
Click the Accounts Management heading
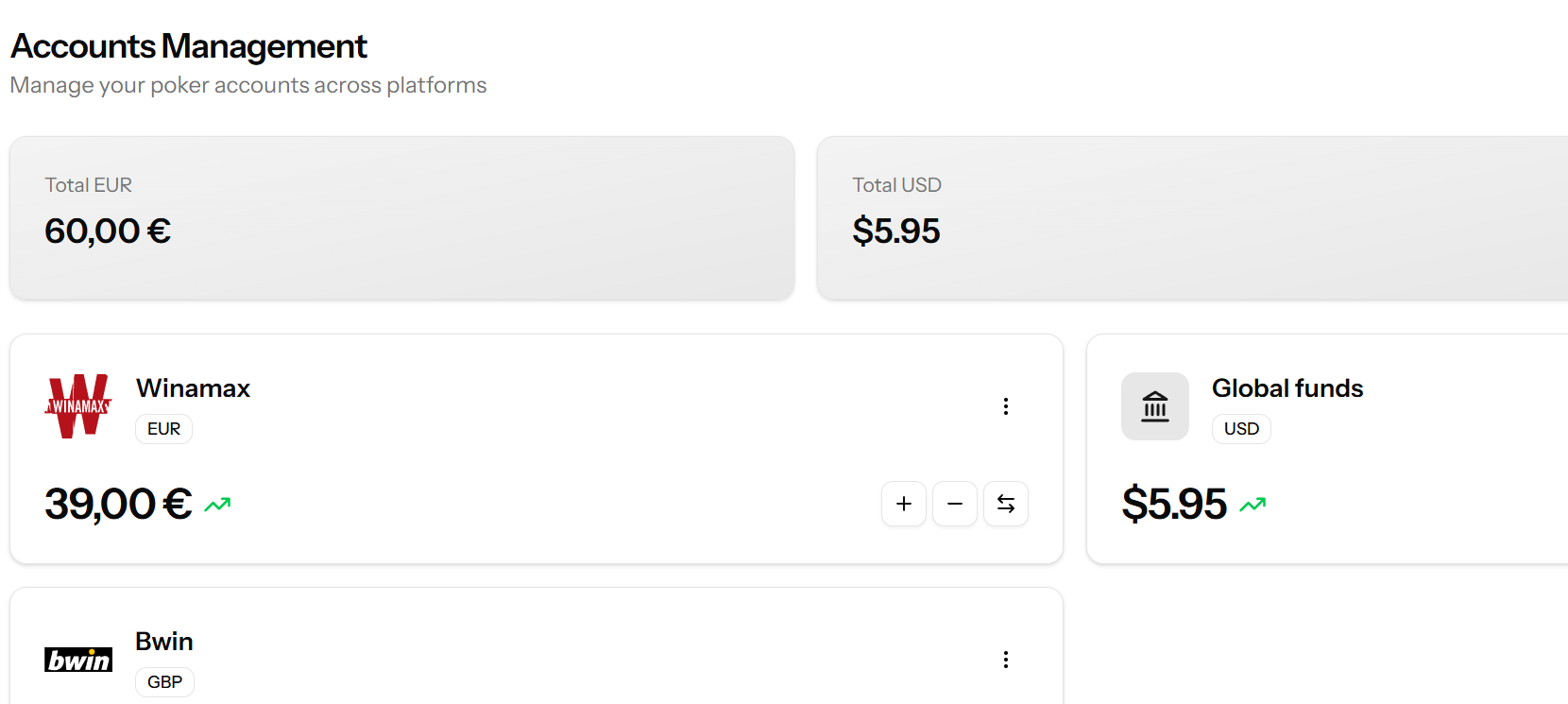point(189,46)
